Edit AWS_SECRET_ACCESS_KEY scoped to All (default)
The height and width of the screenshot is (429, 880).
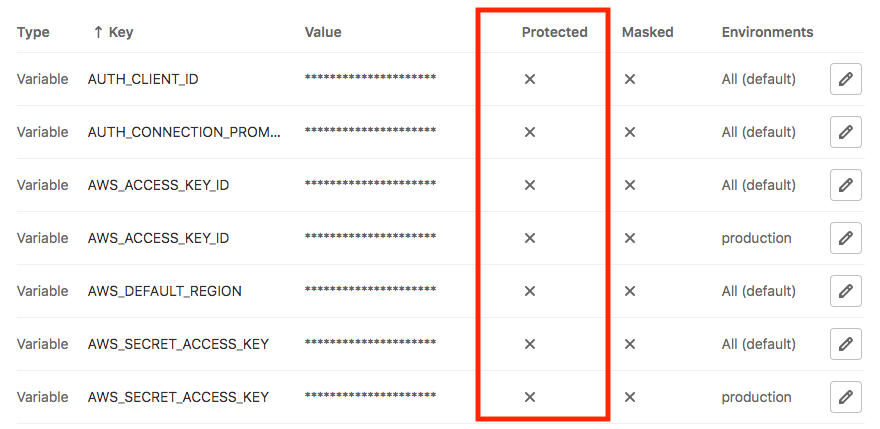pos(845,344)
